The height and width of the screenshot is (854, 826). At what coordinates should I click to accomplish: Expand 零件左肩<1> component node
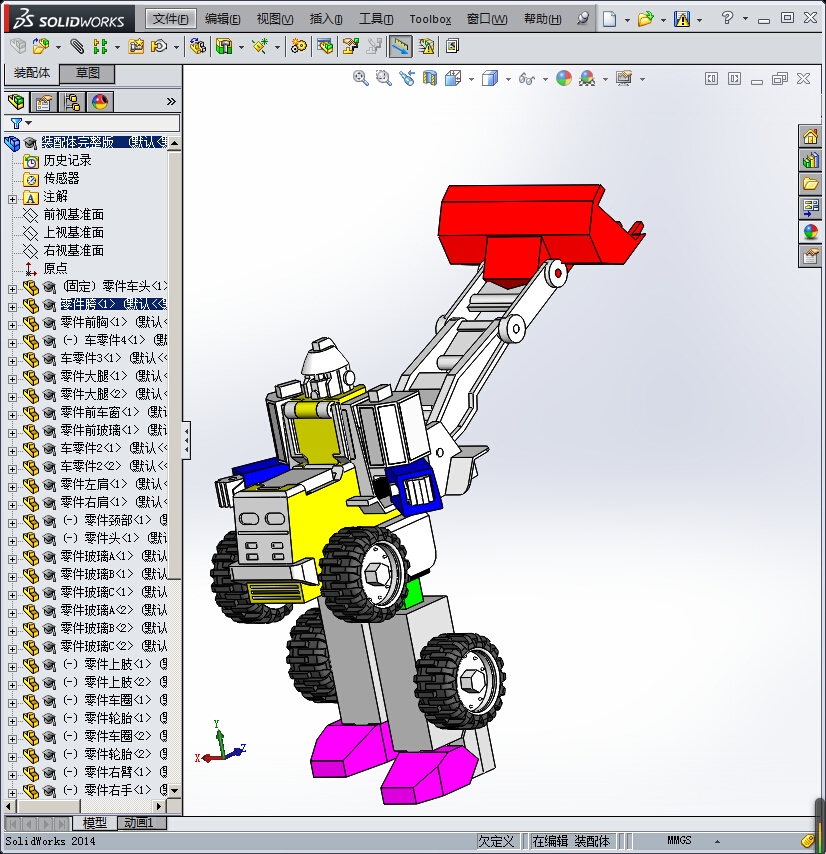(12, 486)
